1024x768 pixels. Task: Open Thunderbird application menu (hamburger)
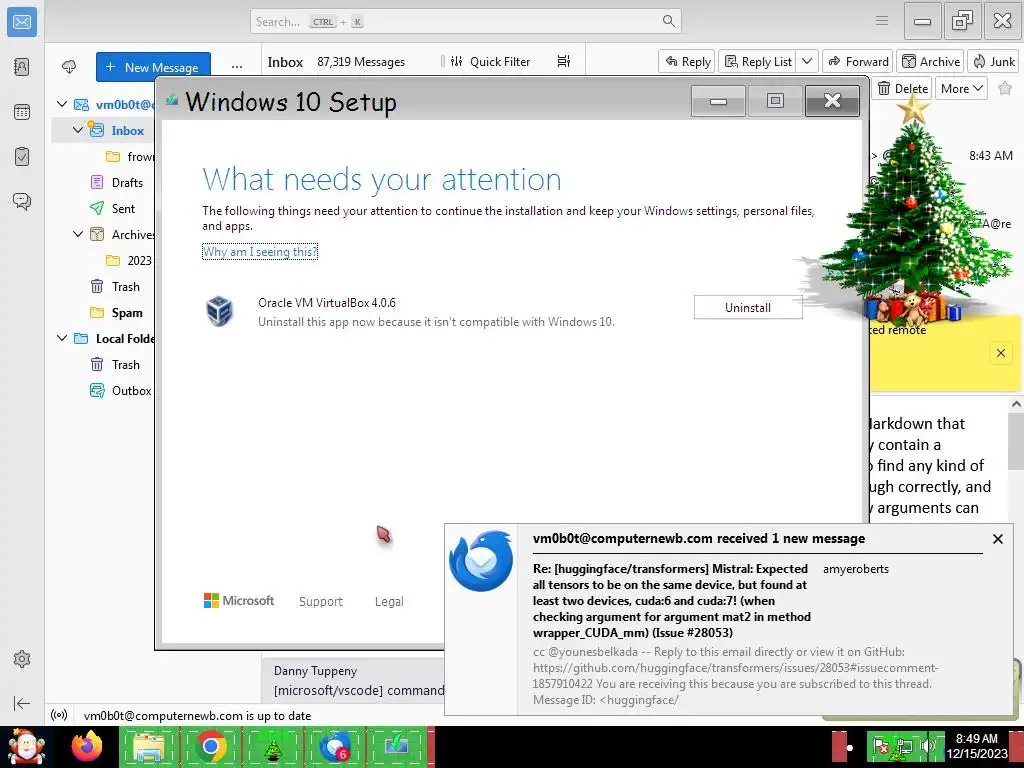tap(882, 21)
